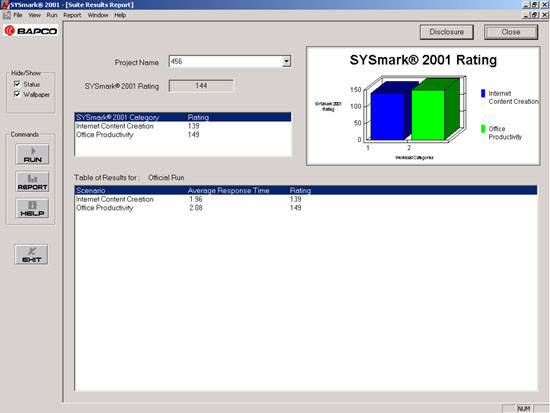Click the Average Response Time column header
The image size is (550, 413).
[x=228, y=191]
